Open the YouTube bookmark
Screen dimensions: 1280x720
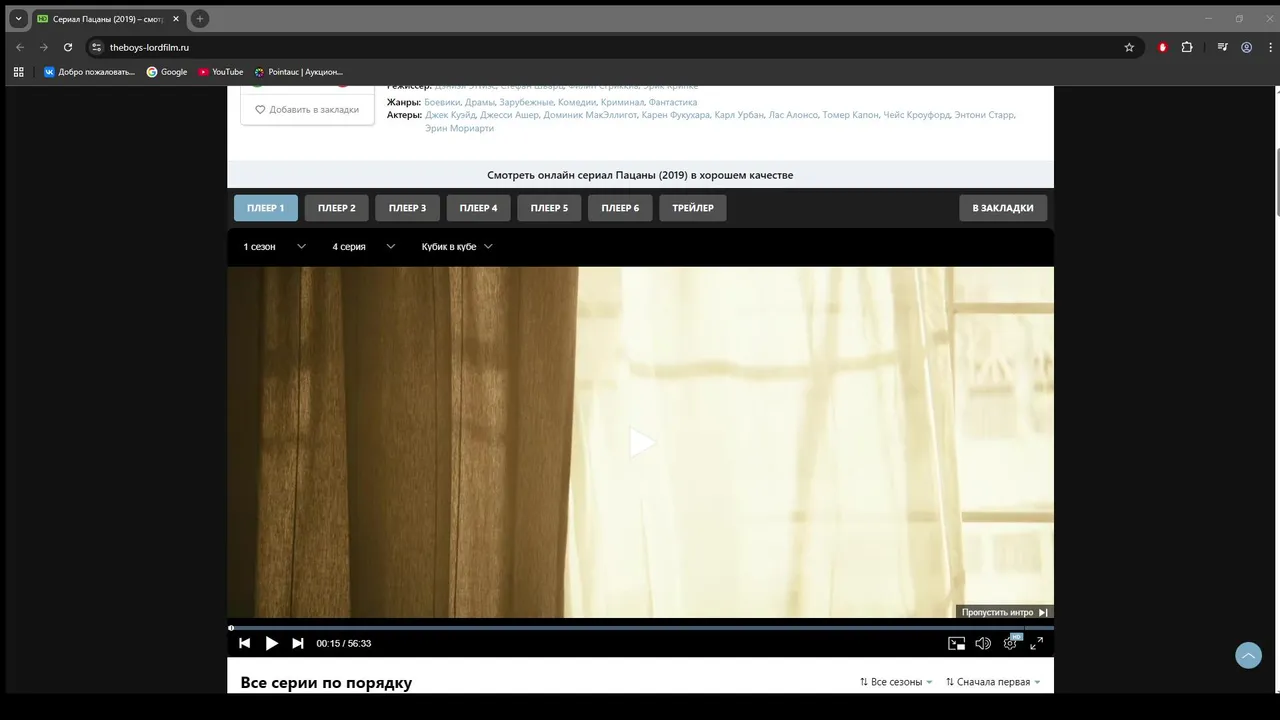click(x=221, y=72)
